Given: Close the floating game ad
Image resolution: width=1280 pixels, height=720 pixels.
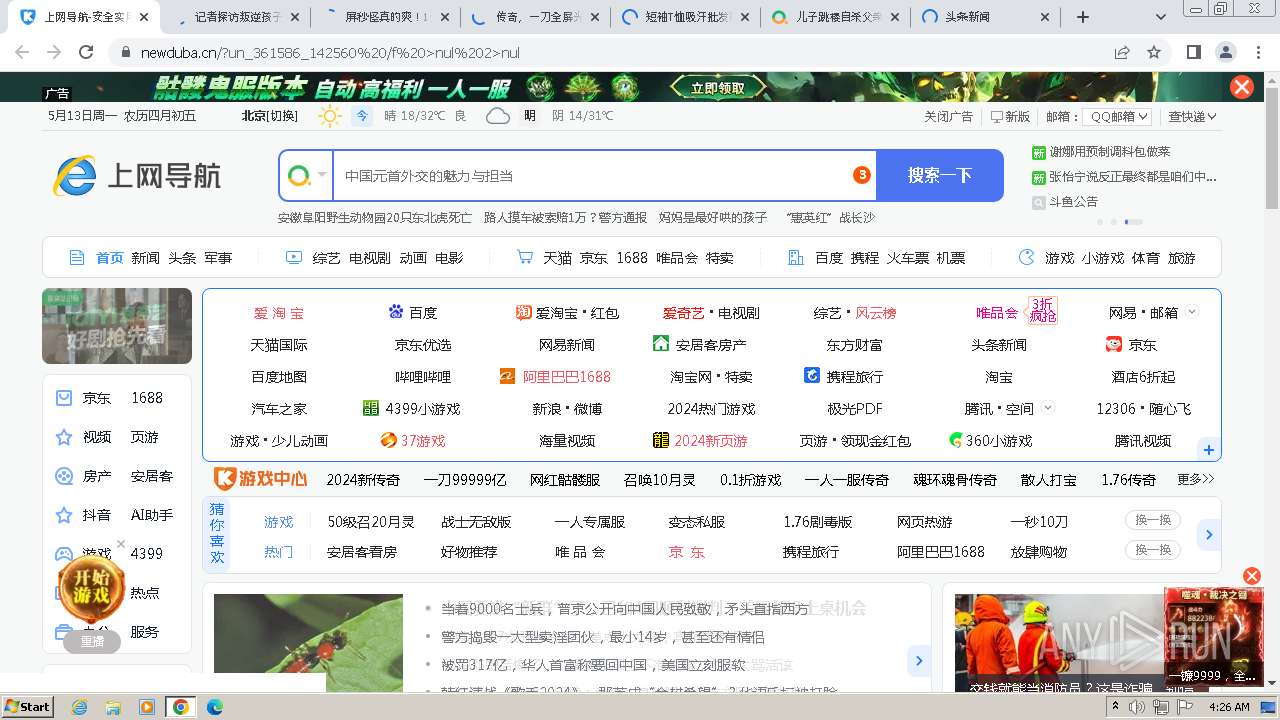Looking at the screenshot, I should (121, 544).
